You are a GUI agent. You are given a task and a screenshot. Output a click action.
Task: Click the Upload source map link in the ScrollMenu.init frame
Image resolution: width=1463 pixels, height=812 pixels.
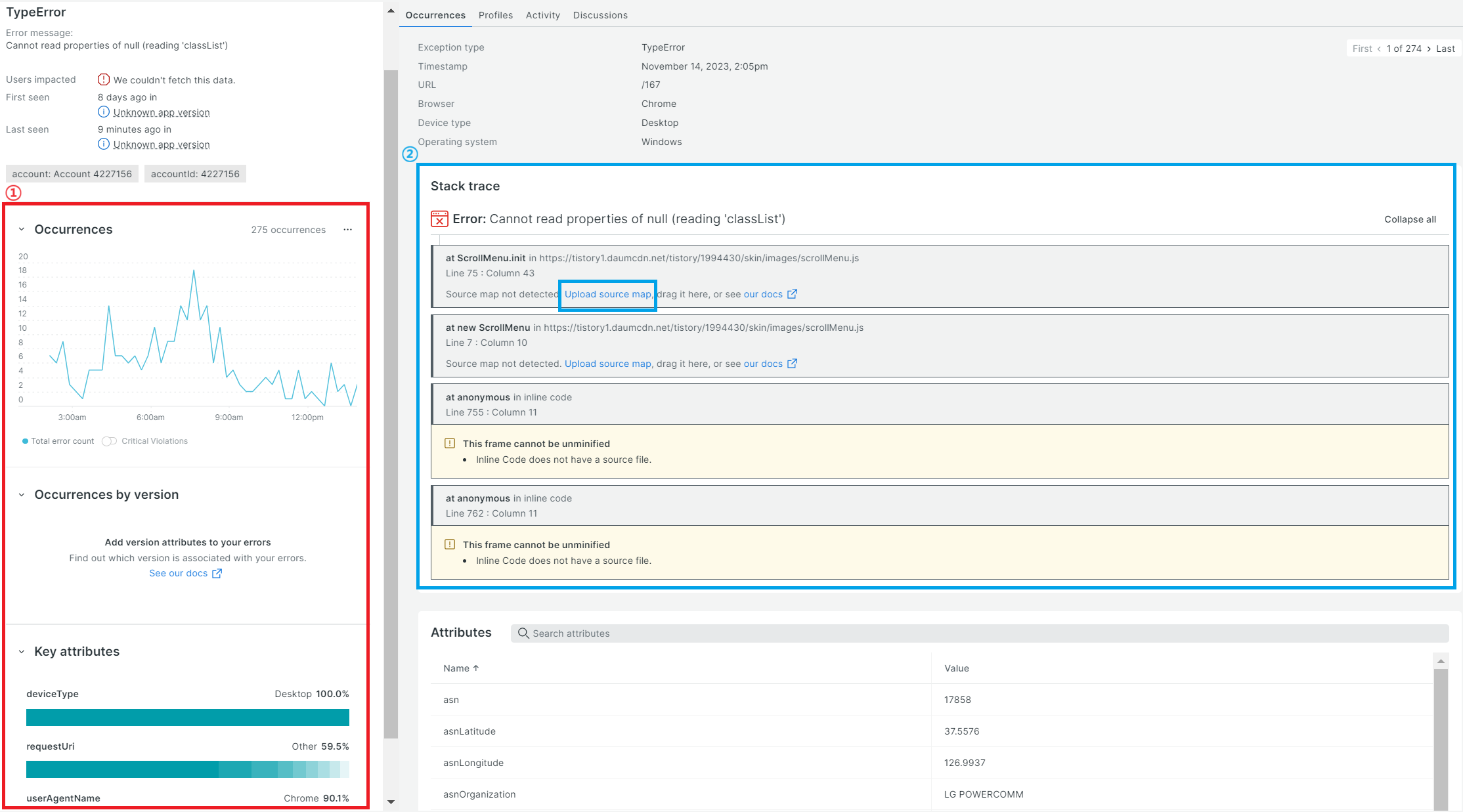coord(607,294)
